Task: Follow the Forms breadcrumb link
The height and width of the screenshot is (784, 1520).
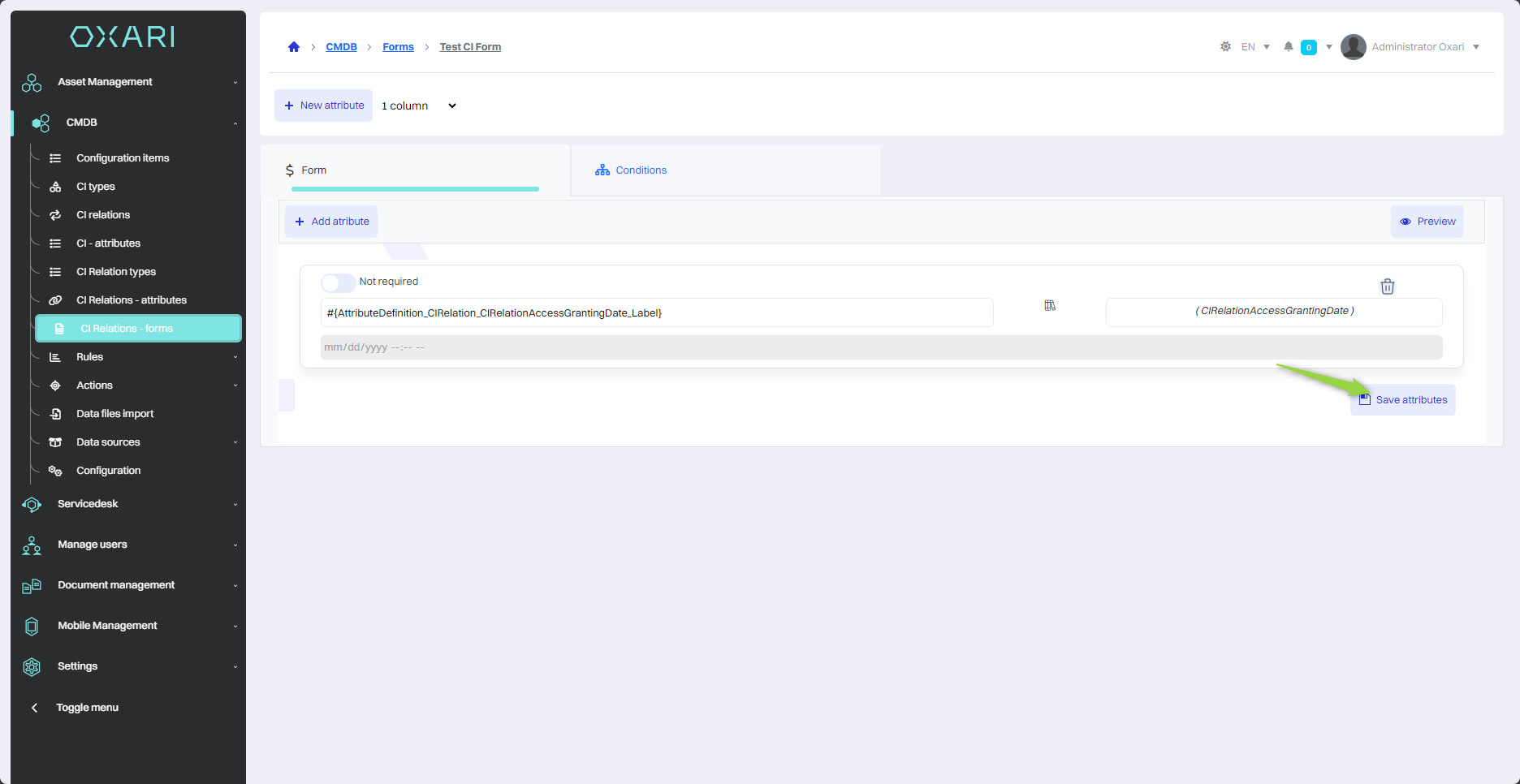Action: 398,47
